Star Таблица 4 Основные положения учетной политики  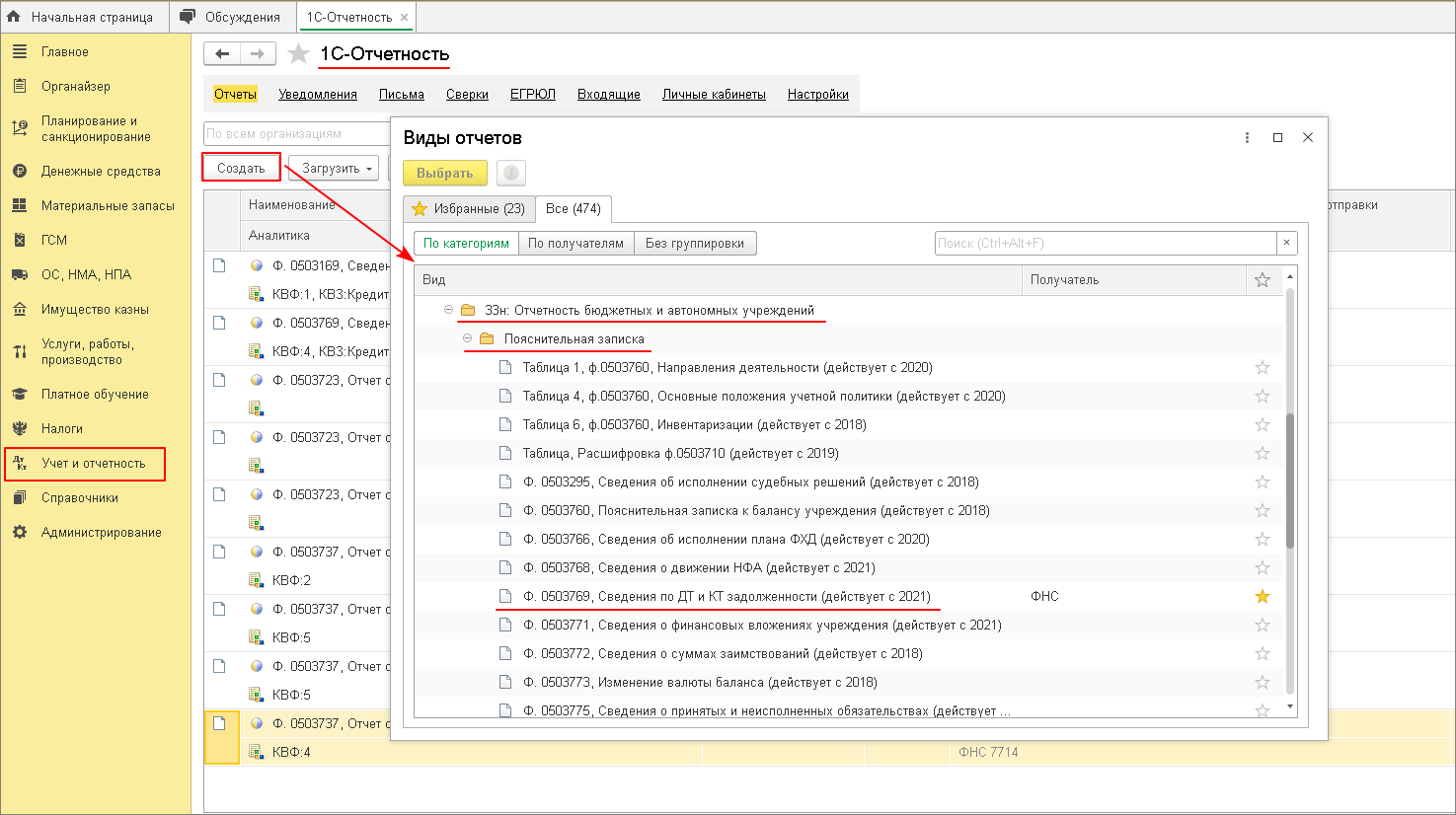1262,396
